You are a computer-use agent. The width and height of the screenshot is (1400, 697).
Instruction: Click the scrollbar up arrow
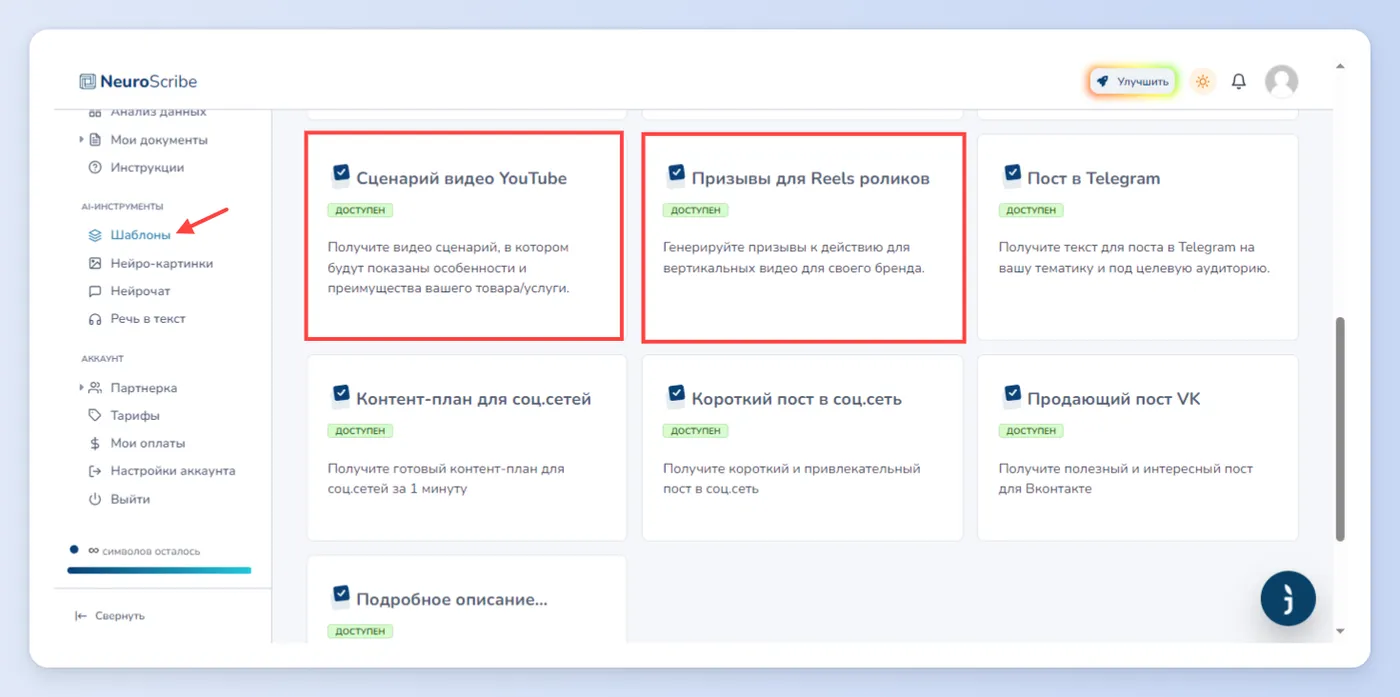(1340, 67)
